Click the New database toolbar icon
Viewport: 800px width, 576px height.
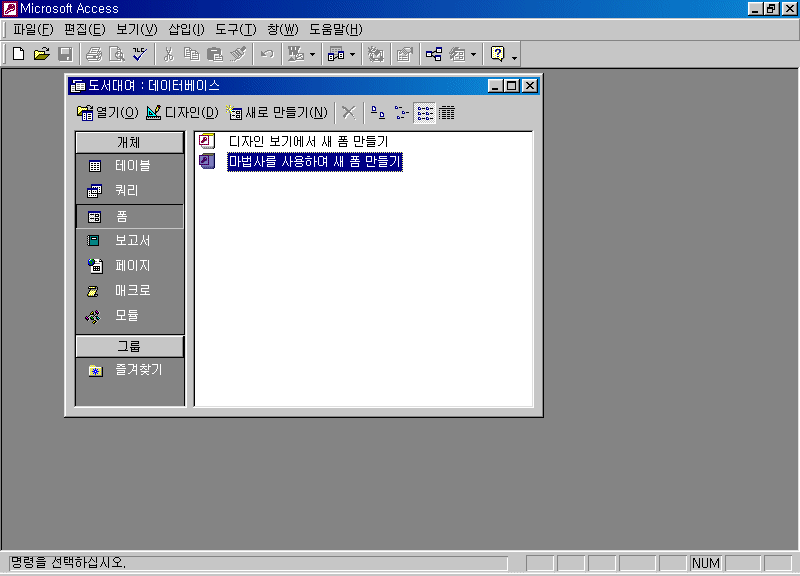(x=18, y=54)
